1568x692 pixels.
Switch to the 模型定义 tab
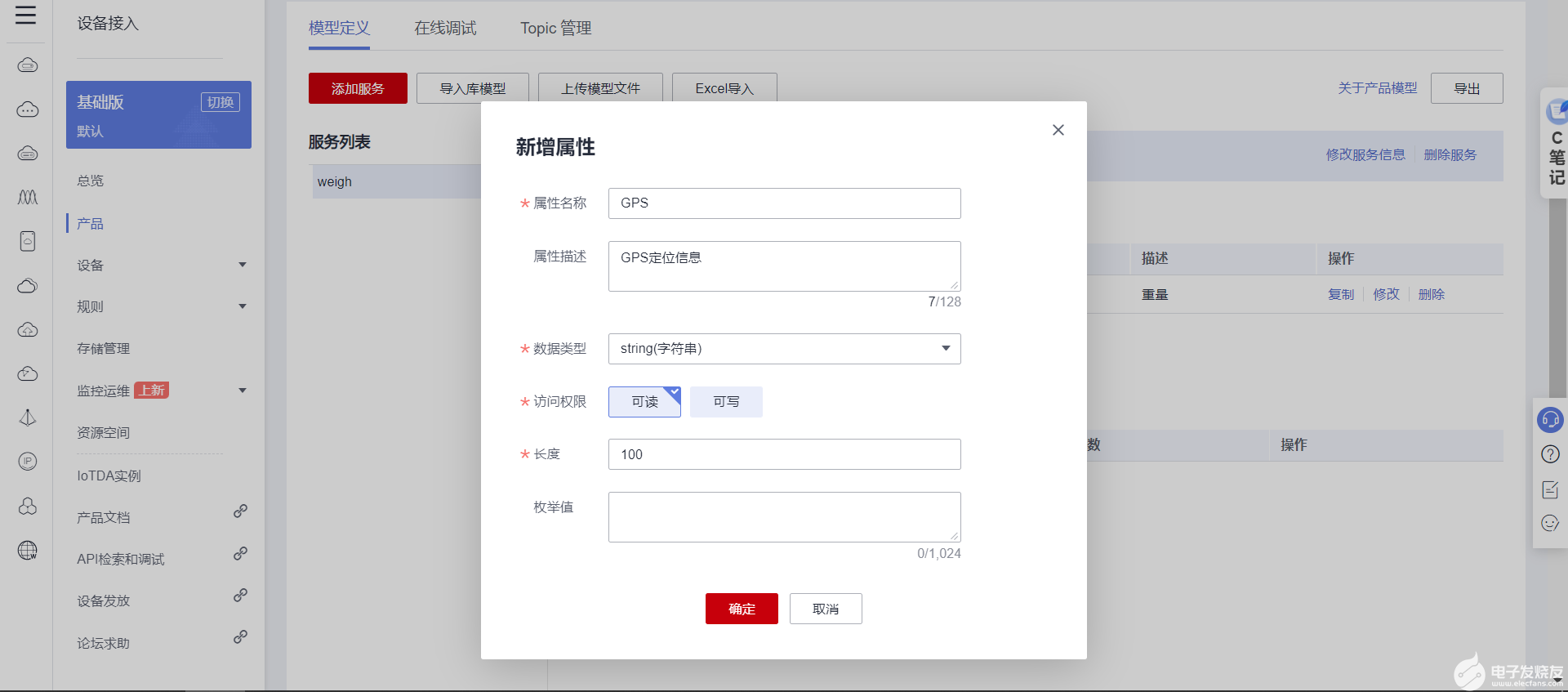(x=339, y=29)
